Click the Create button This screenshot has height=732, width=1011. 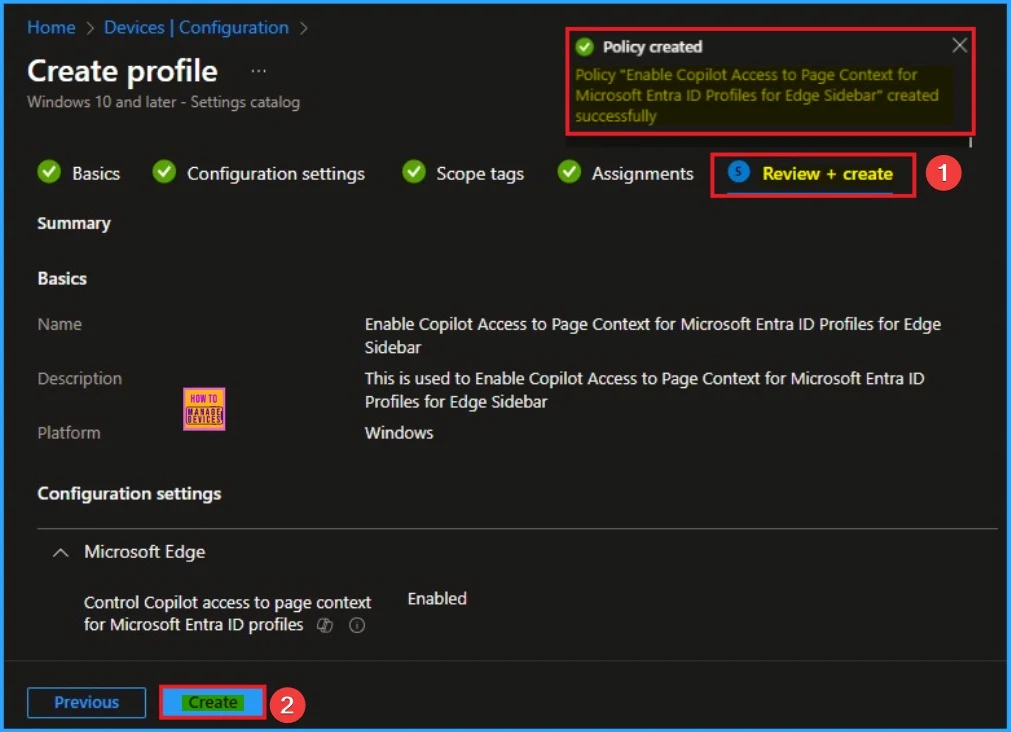211,702
